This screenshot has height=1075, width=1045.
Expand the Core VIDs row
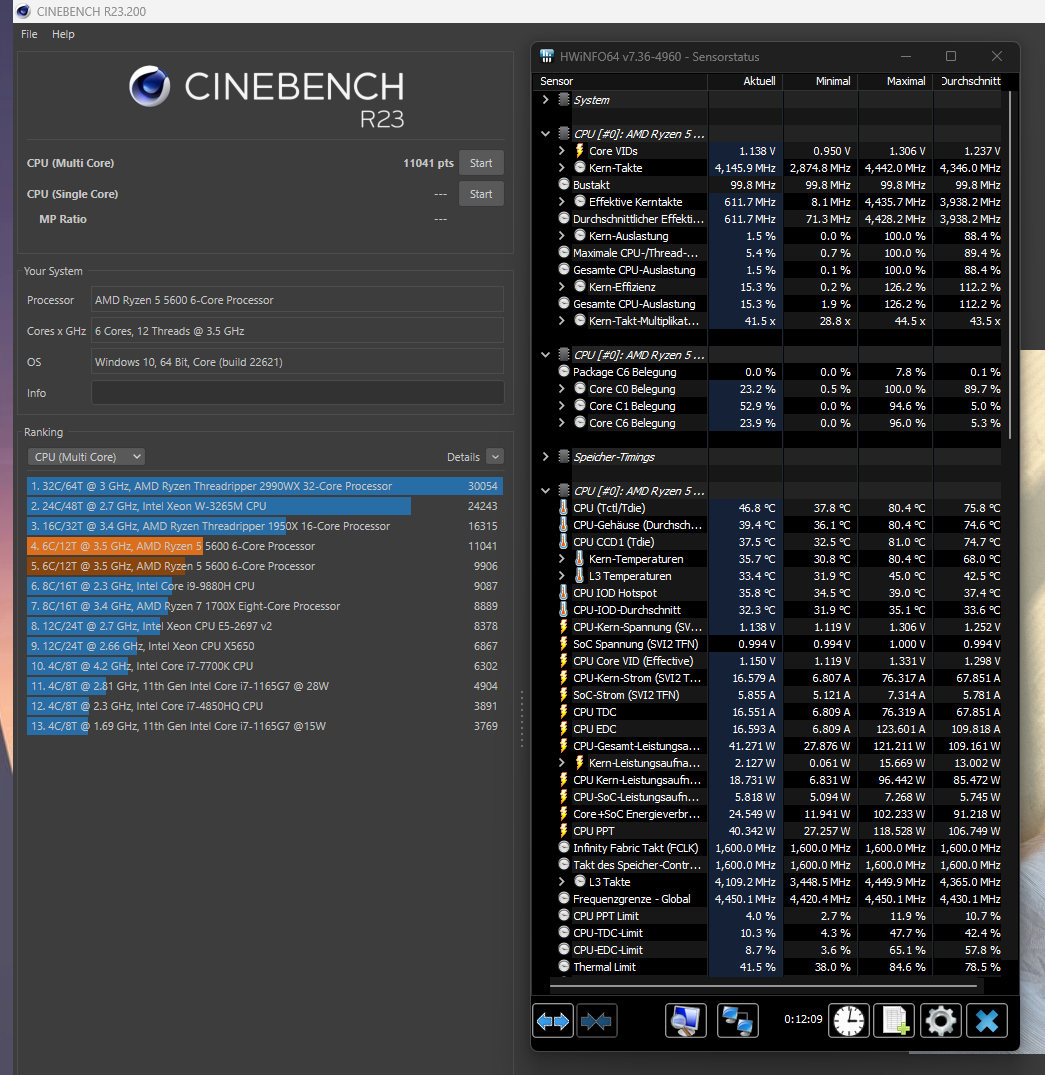pos(562,151)
